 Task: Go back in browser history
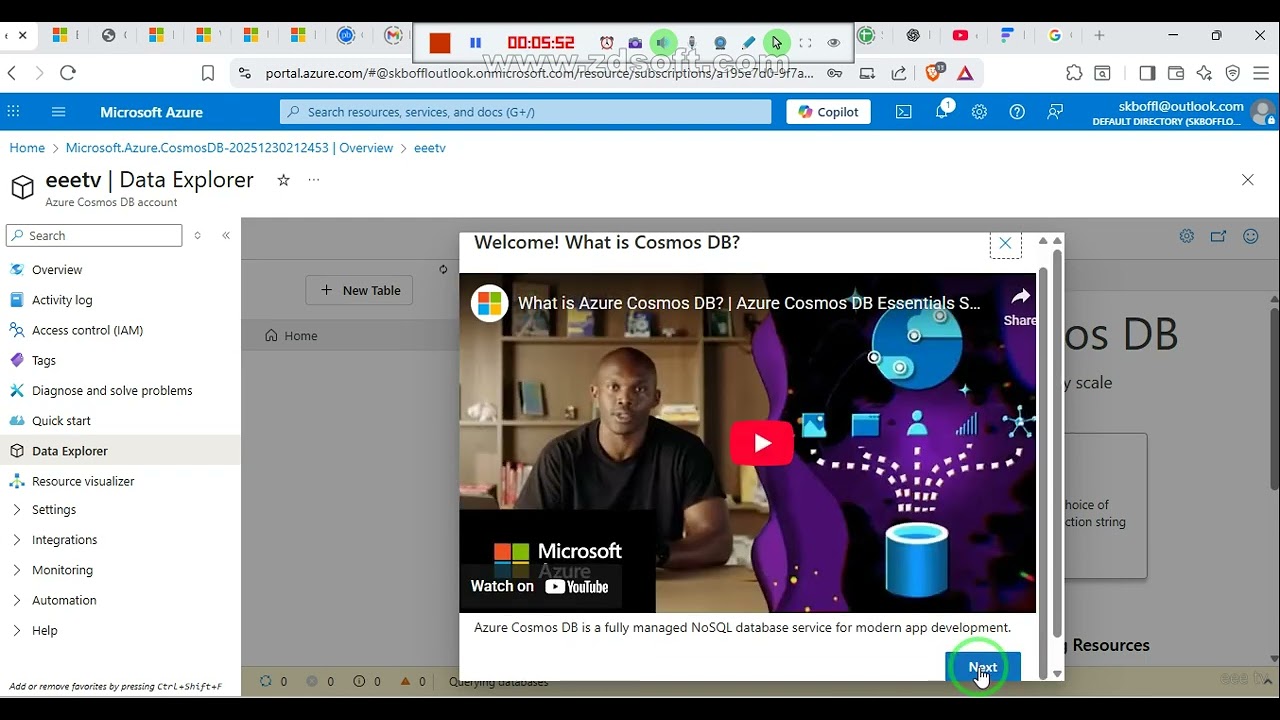(x=12, y=73)
